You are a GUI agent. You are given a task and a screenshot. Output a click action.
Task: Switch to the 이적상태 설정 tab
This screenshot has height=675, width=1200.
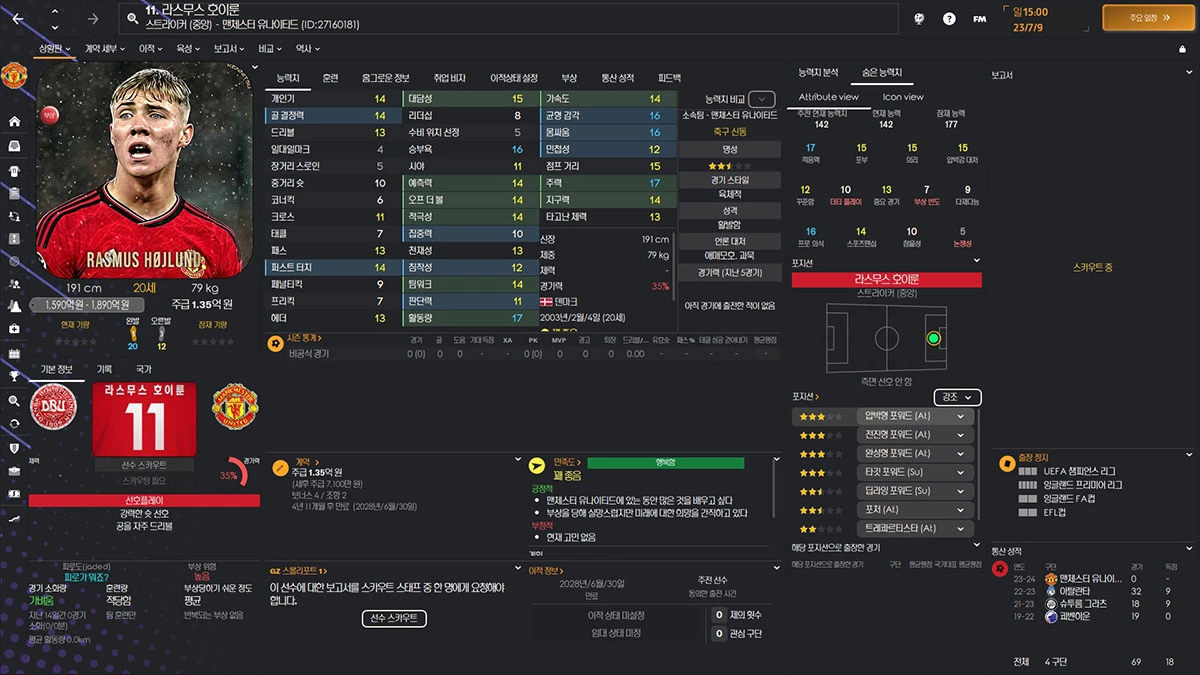point(514,77)
